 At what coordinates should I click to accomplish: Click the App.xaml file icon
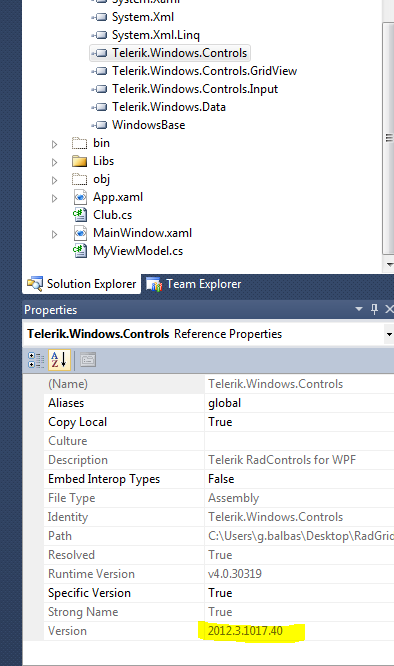[80, 197]
